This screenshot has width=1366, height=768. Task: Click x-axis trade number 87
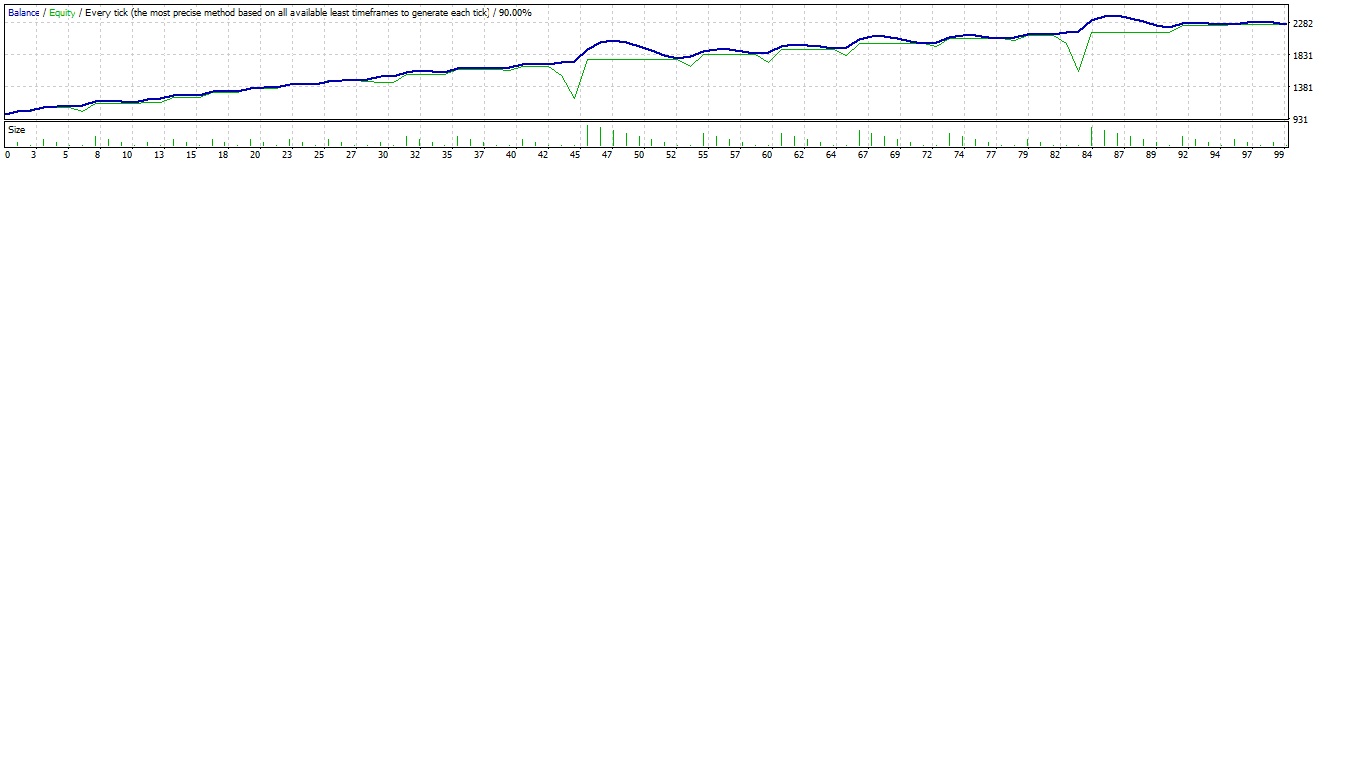tap(1119, 155)
